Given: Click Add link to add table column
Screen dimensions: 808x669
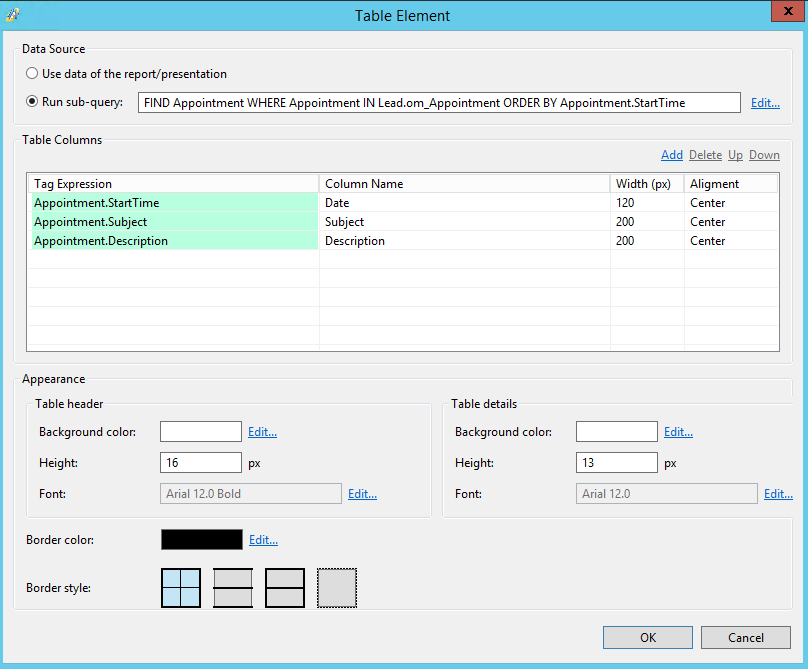Looking at the screenshot, I should coord(672,155).
